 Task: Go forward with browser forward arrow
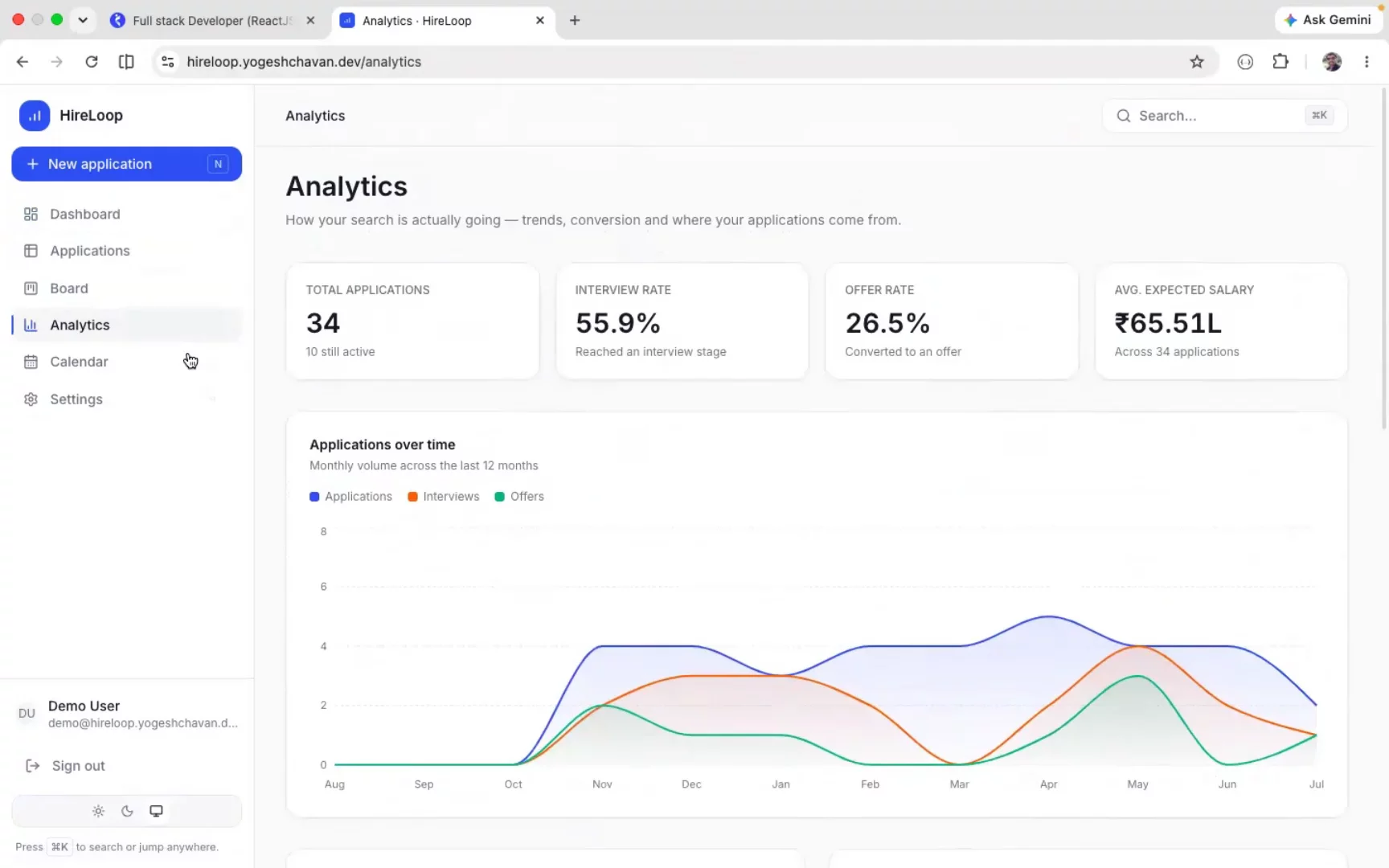tap(56, 62)
